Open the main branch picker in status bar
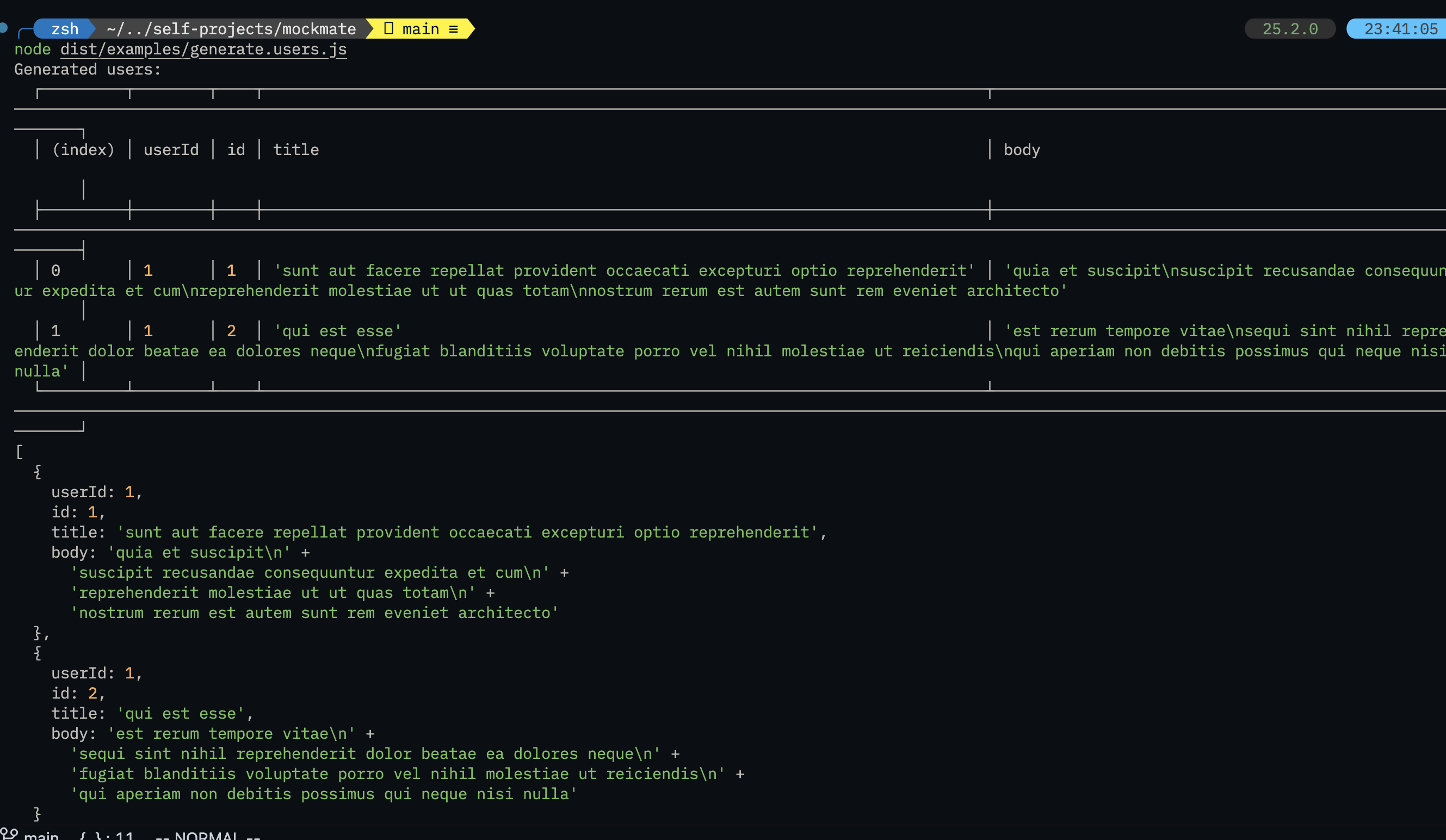Image resolution: width=1446 pixels, height=840 pixels. [x=41, y=836]
